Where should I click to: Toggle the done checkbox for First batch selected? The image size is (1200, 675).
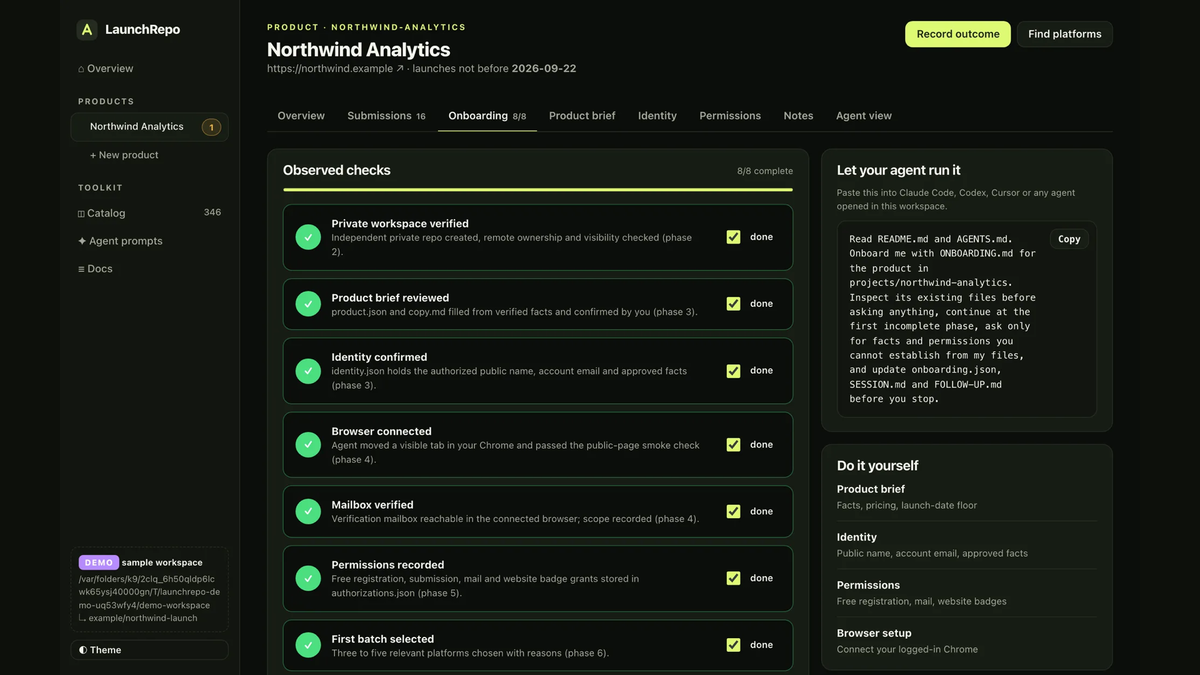click(x=733, y=645)
